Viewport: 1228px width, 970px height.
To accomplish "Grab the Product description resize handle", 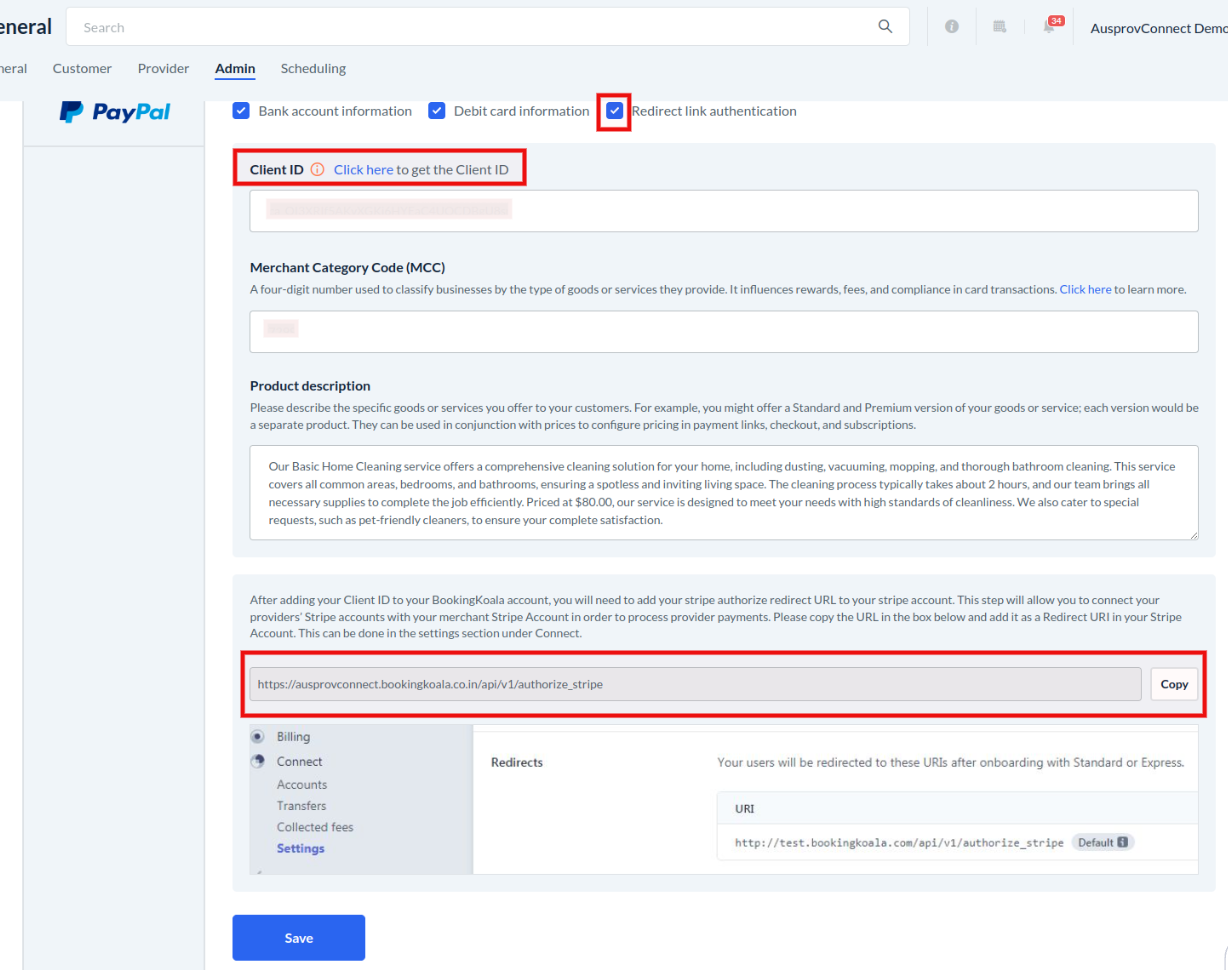I will (1192, 534).
